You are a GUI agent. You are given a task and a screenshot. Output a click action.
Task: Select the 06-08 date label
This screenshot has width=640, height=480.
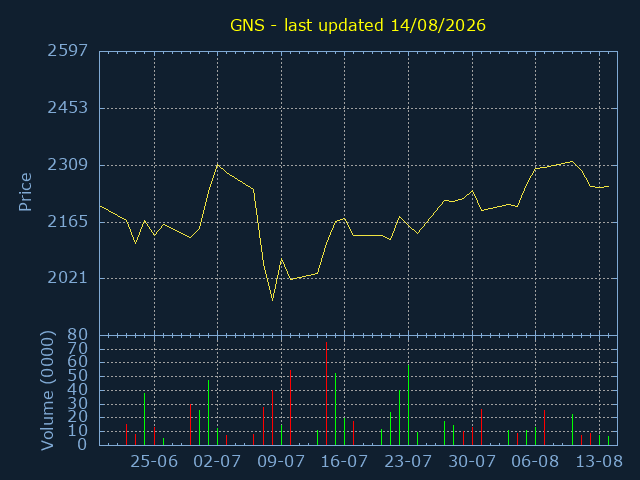(x=535, y=462)
